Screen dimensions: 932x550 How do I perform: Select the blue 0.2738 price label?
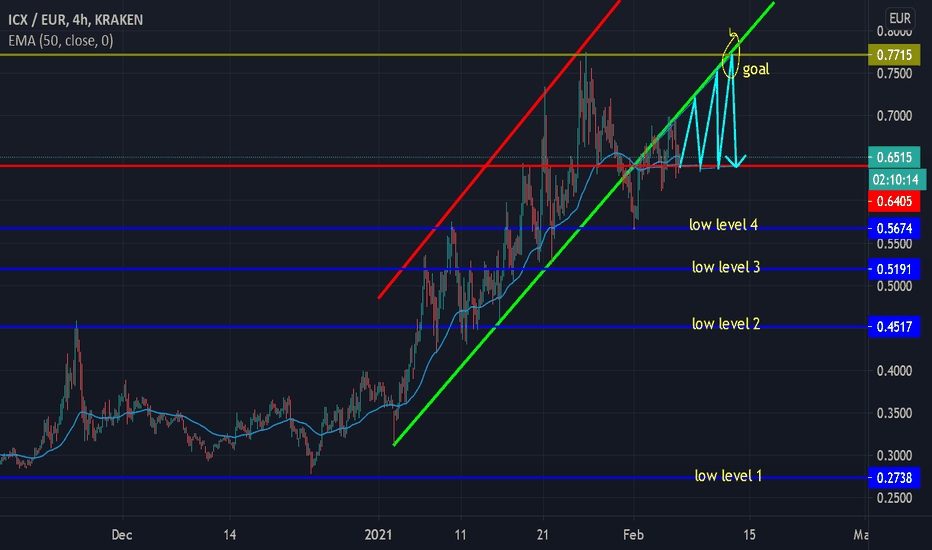[x=894, y=477]
